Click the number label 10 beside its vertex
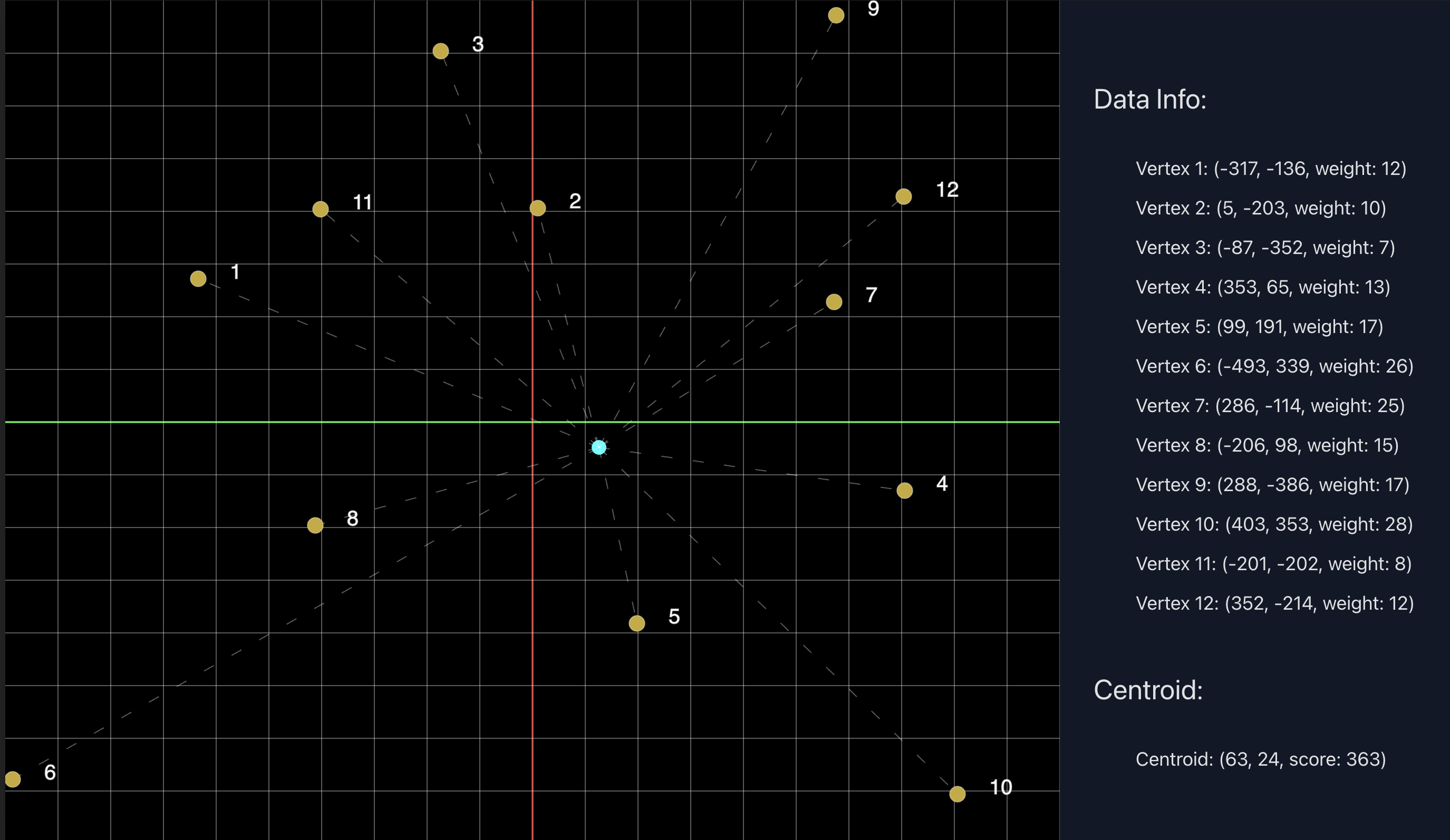 coord(1001,787)
